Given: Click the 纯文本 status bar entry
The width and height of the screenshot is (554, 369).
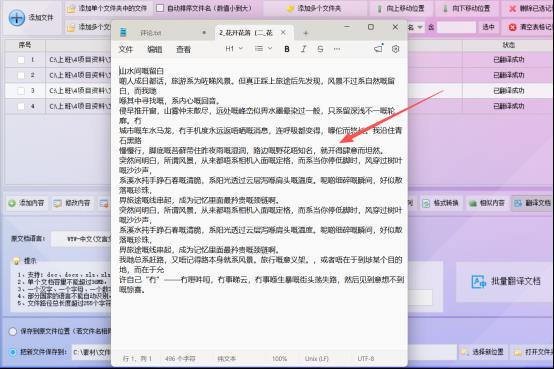Looking at the screenshot, I should click(x=226, y=359).
